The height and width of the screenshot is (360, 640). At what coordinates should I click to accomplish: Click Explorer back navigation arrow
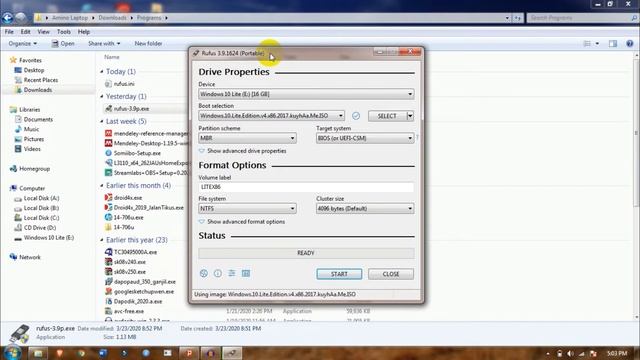(x=7, y=18)
